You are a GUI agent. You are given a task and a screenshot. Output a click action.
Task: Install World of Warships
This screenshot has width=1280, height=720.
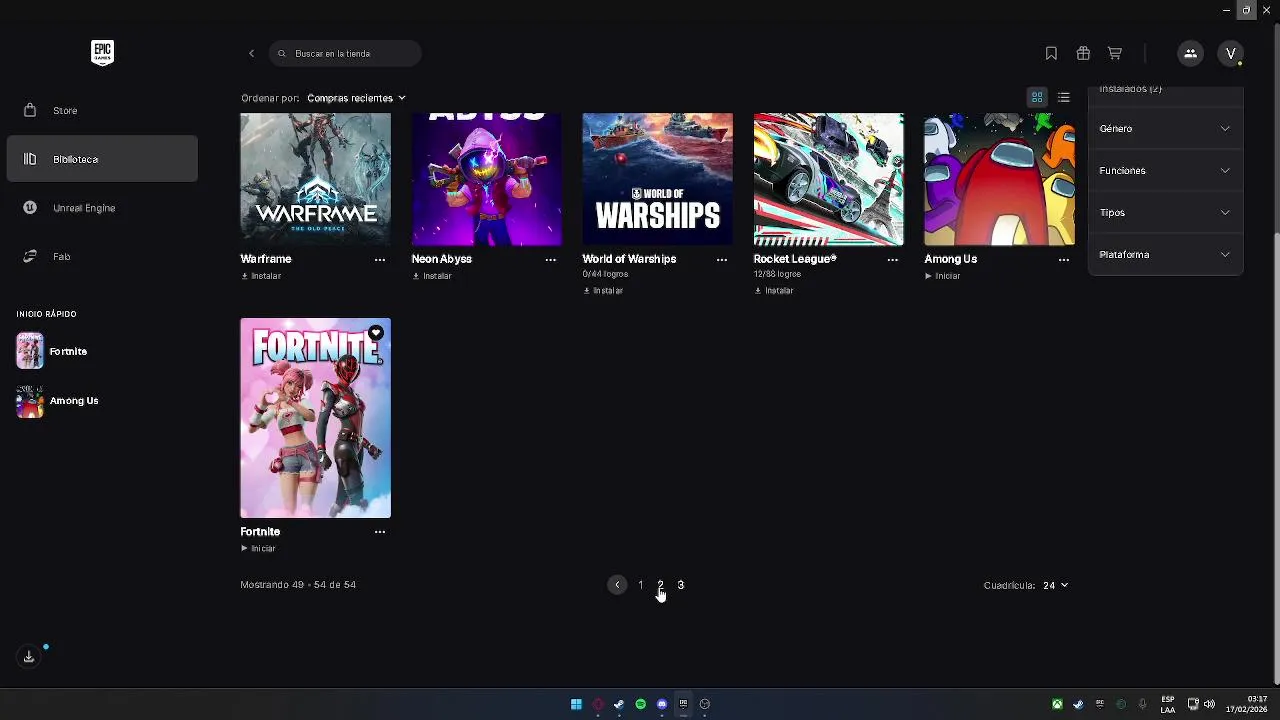603,291
